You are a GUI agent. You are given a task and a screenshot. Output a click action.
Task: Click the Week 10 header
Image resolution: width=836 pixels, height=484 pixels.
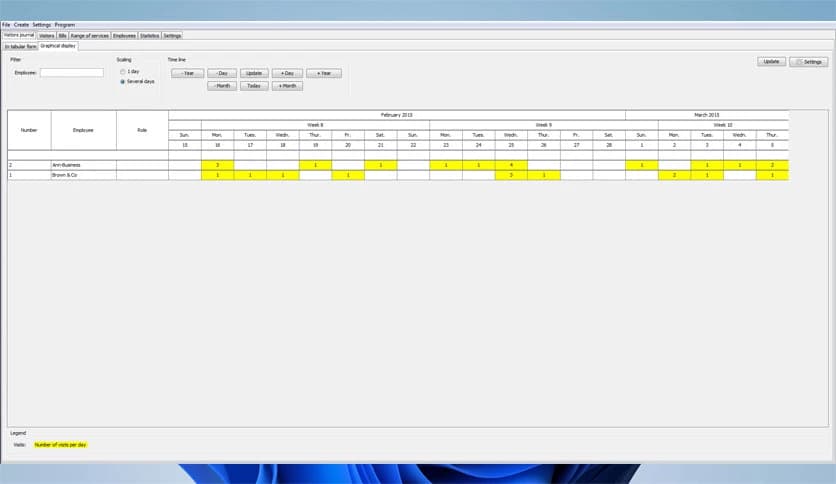723,125
